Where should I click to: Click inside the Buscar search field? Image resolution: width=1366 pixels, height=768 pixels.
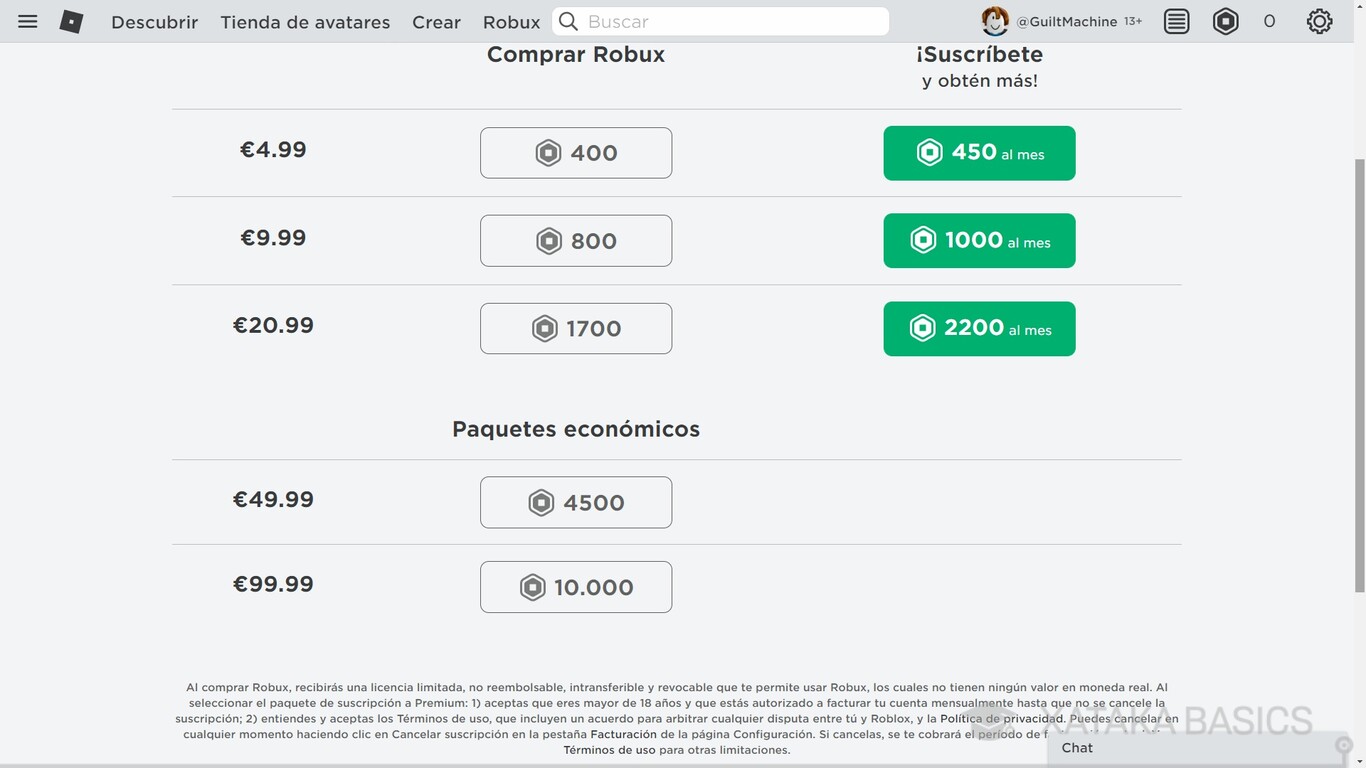(720, 21)
